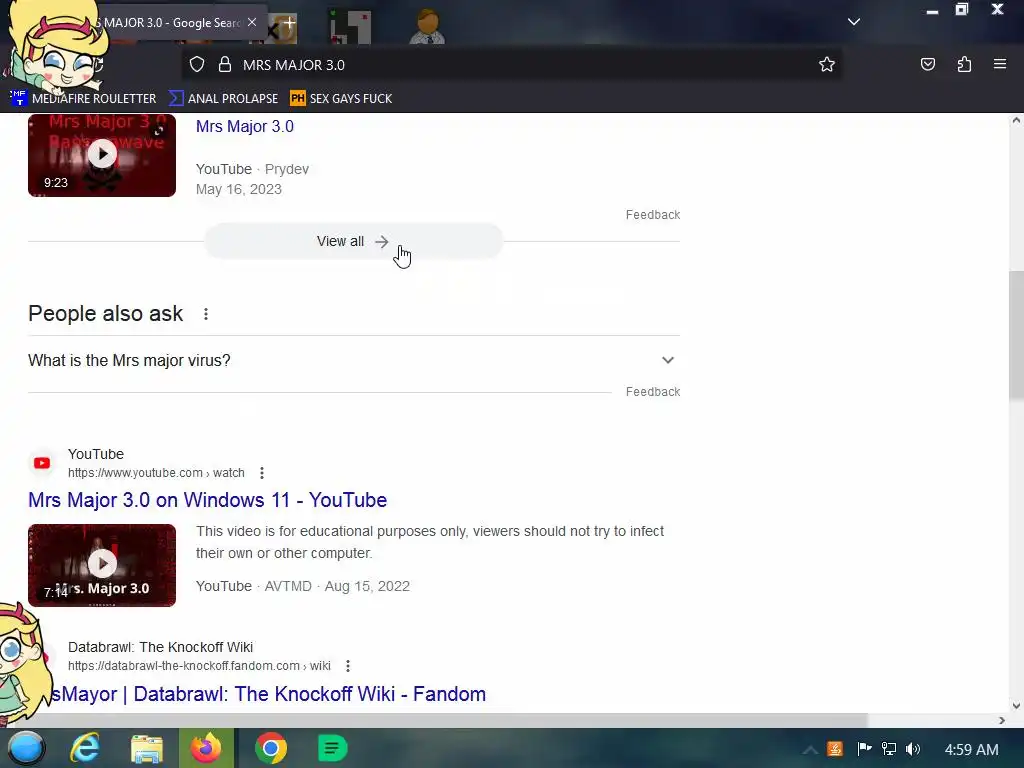Screen dimensions: 1024x768
Task: Click the vertical scrollbar thumb of the page
Action: pyautogui.click(x=1016, y=335)
